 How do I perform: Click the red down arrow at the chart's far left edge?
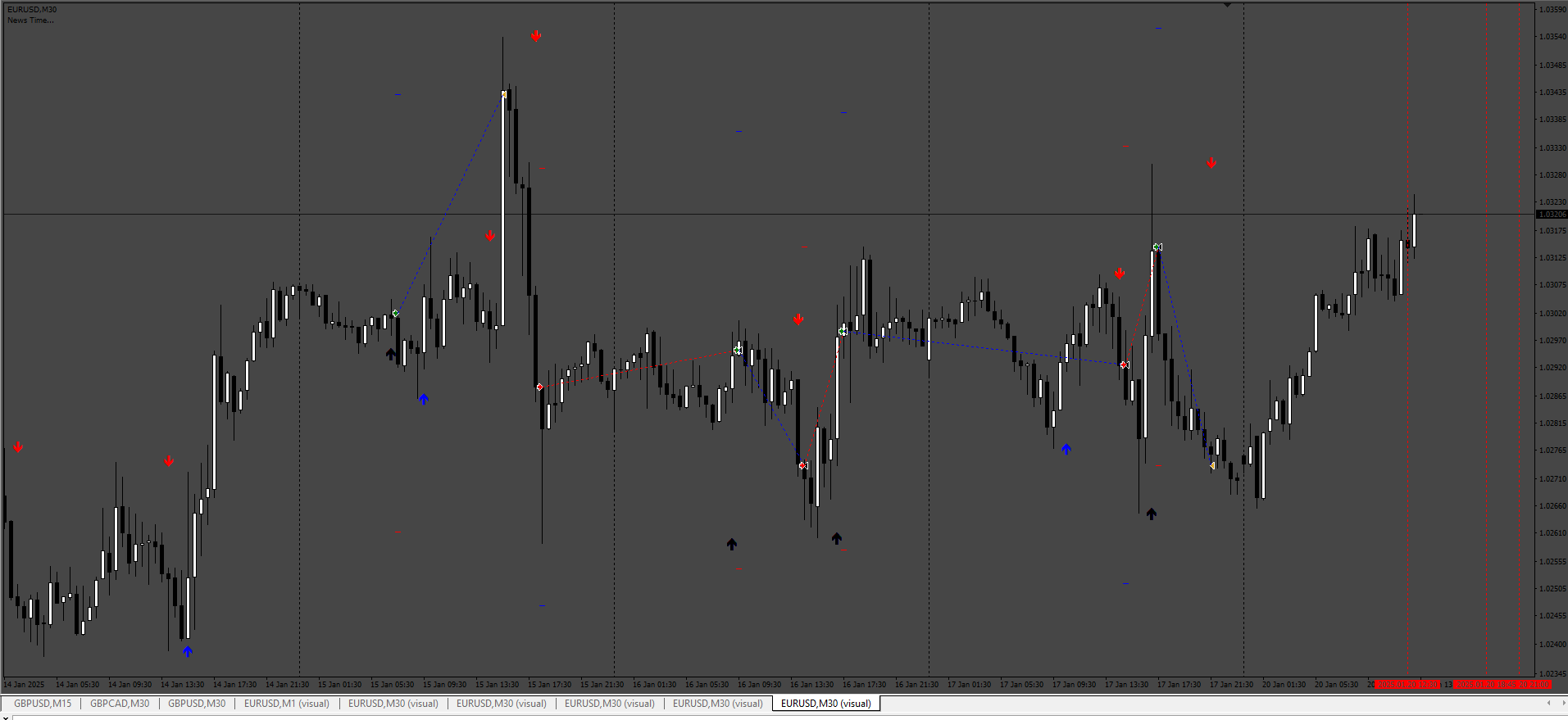[x=18, y=447]
